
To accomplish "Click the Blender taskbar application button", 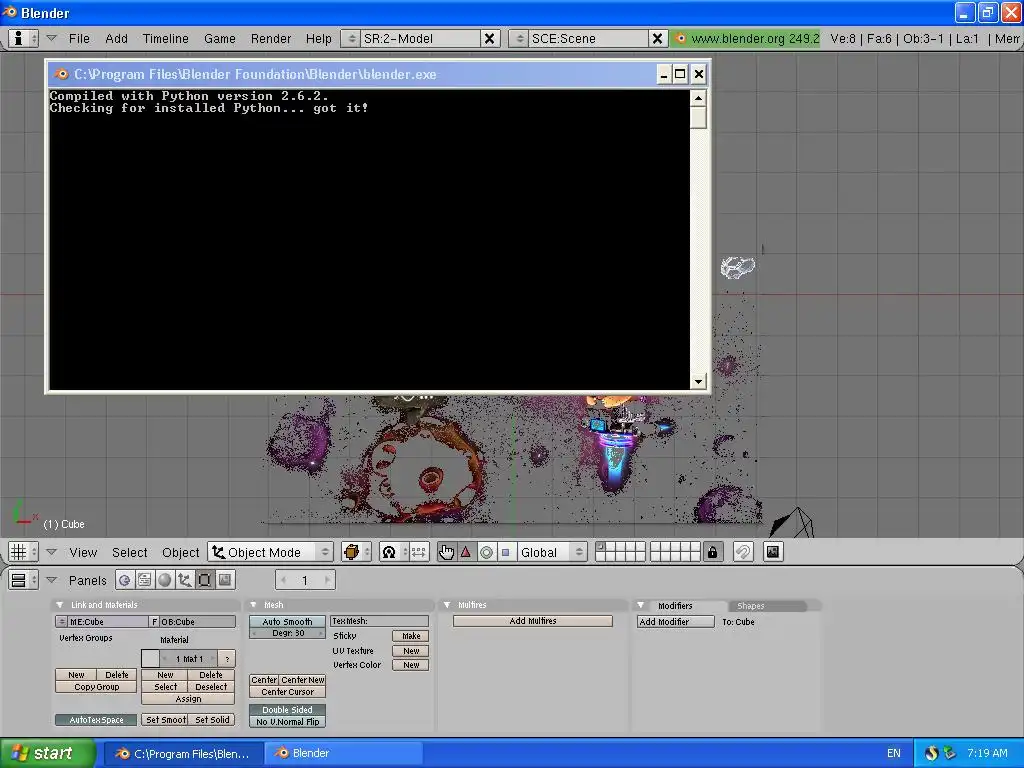I will [344, 753].
